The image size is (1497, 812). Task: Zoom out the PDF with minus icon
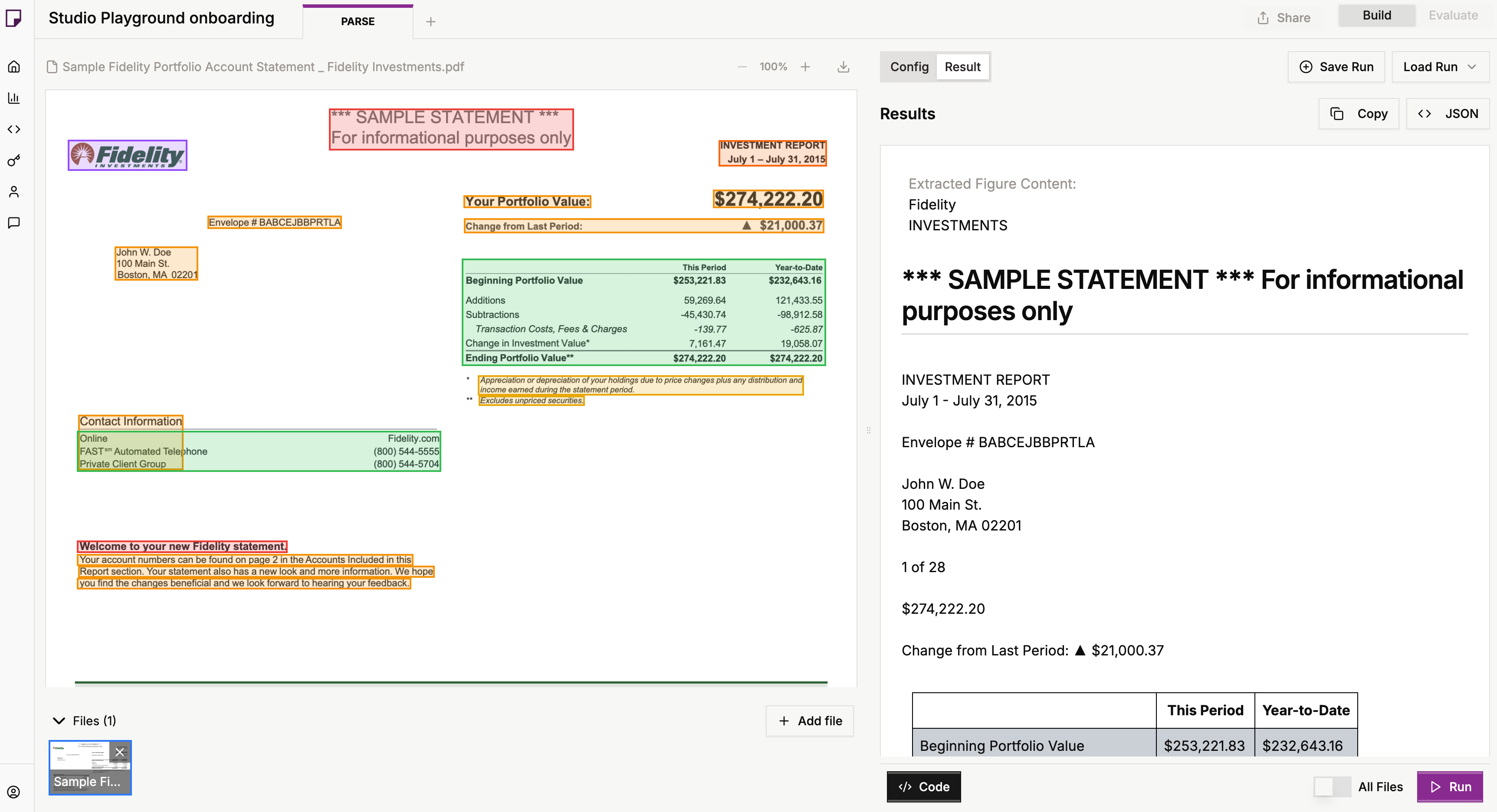click(x=742, y=67)
